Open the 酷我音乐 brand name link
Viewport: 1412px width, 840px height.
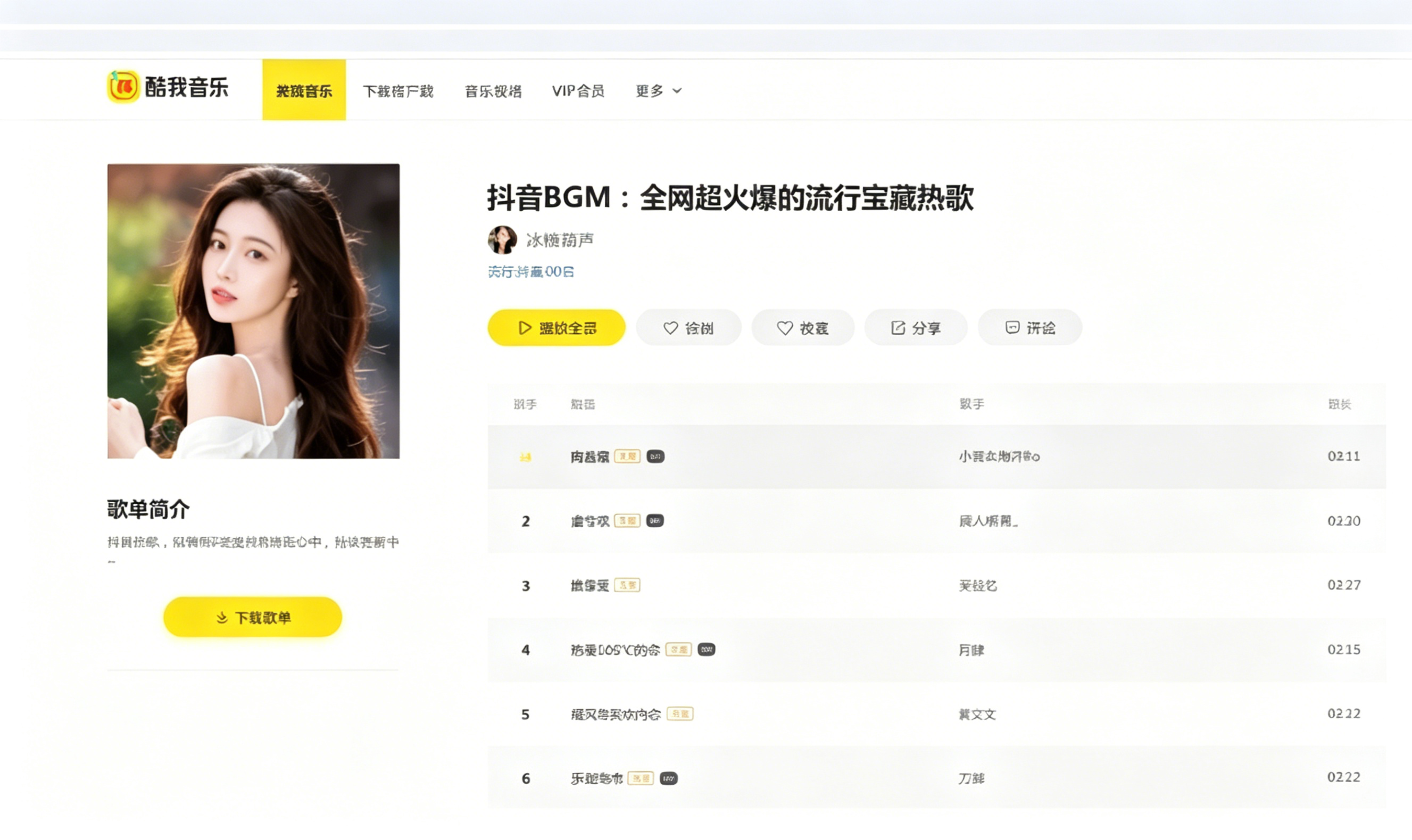pos(187,87)
